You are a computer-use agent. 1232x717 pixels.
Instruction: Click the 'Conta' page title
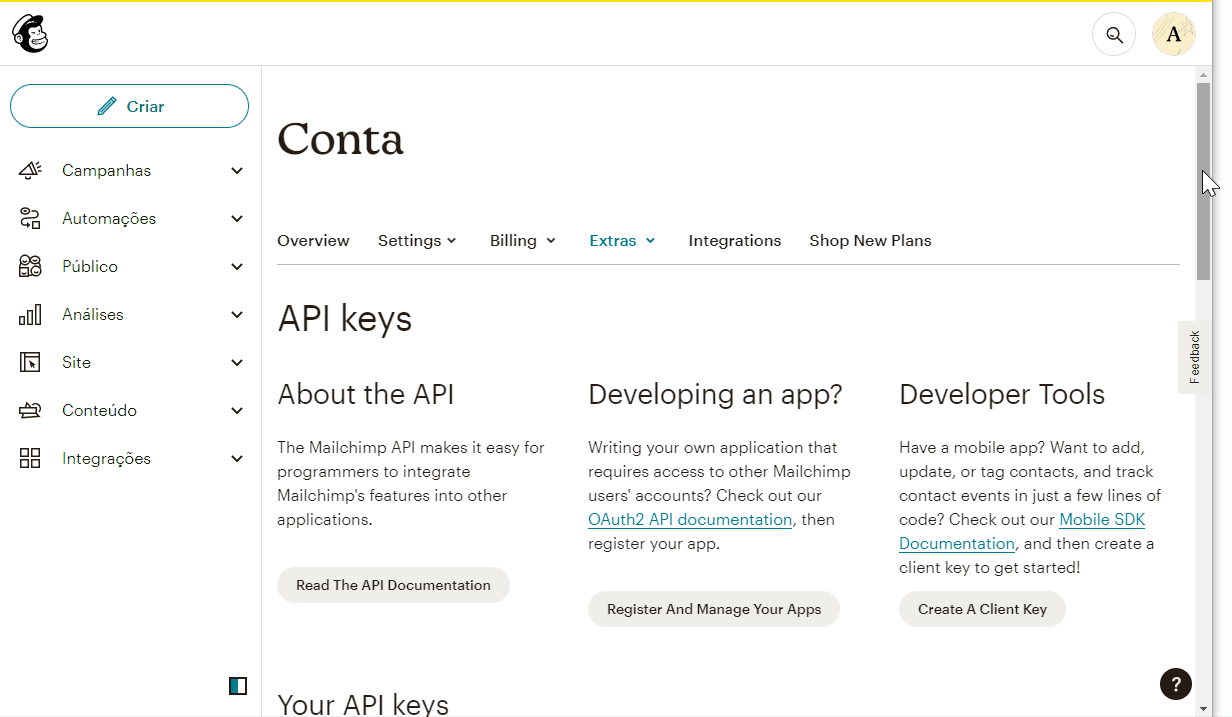pyautogui.click(x=341, y=139)
